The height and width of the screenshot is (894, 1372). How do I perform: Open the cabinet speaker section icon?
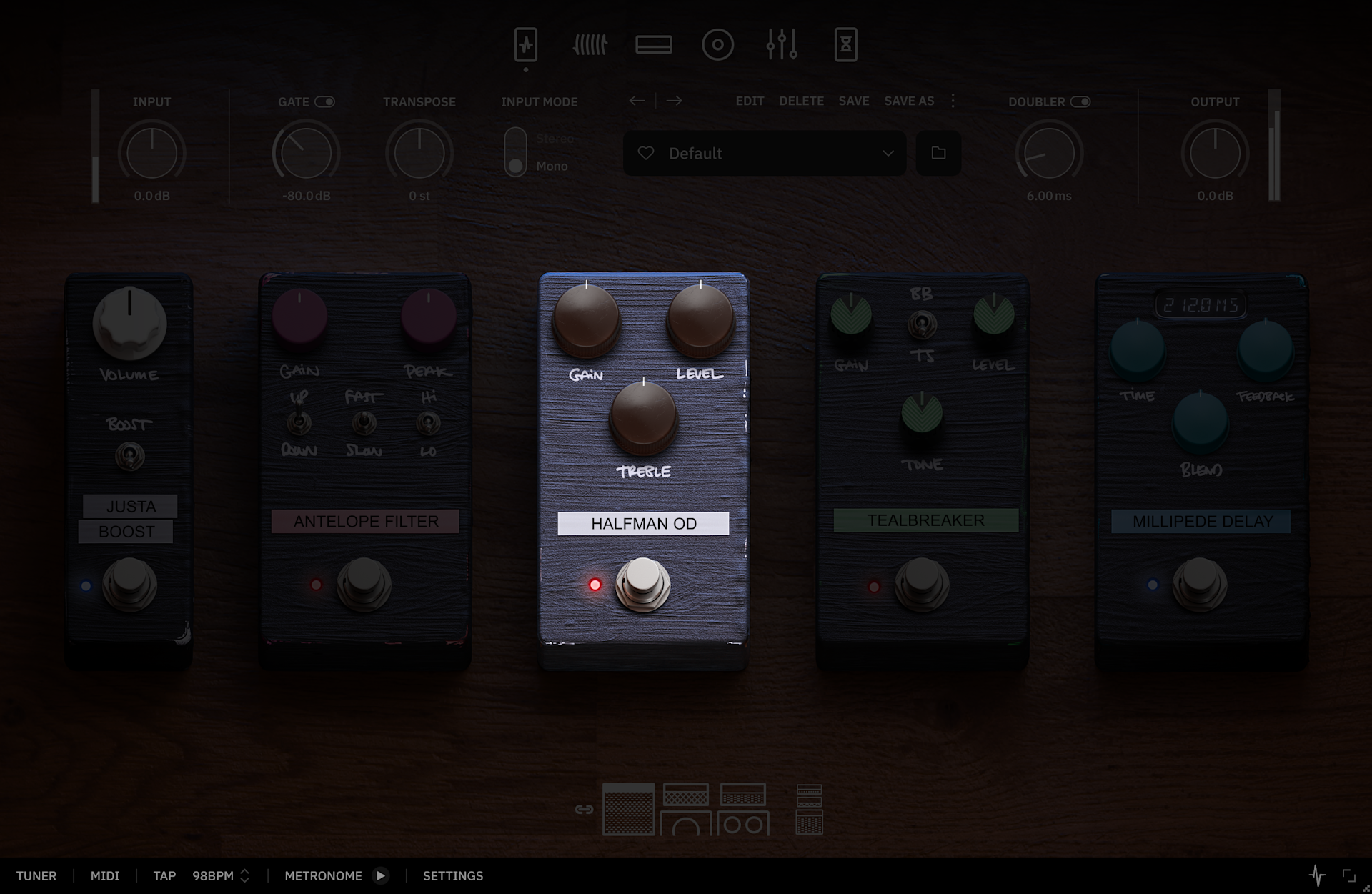coord(717,45)
